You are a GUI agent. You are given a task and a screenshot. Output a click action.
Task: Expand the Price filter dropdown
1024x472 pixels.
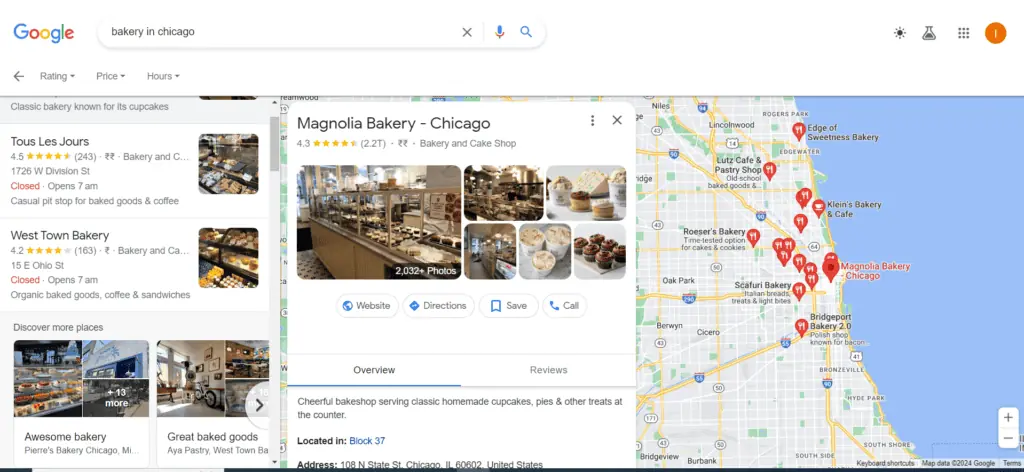(110, 76)
